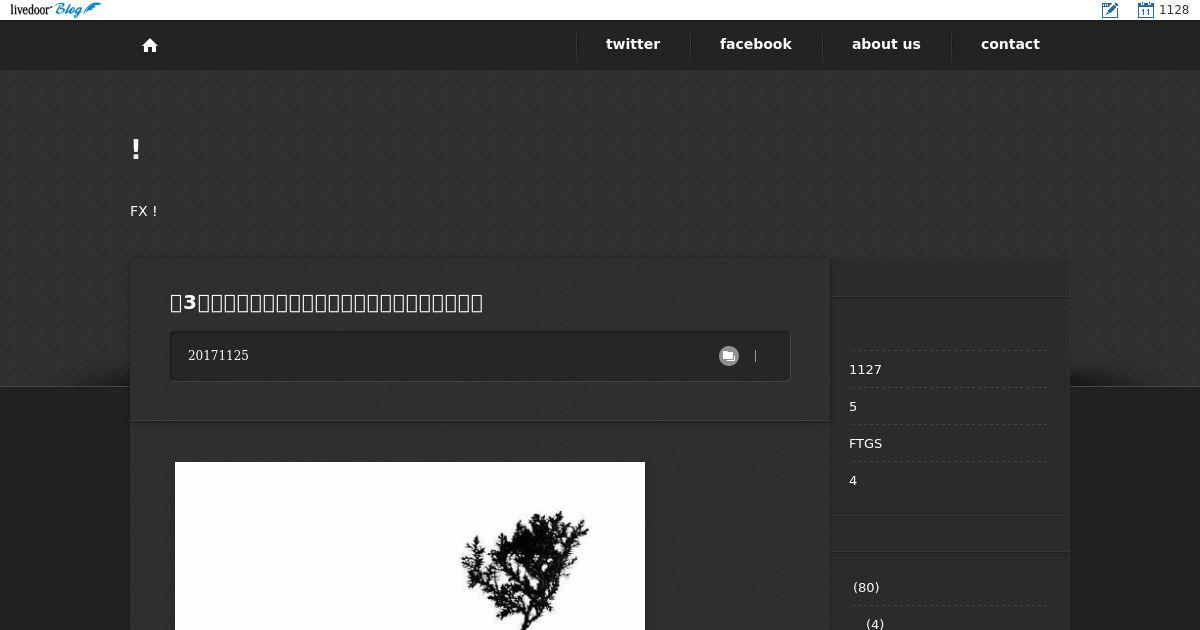Open the sidebar entry 4

coord(853,480)
